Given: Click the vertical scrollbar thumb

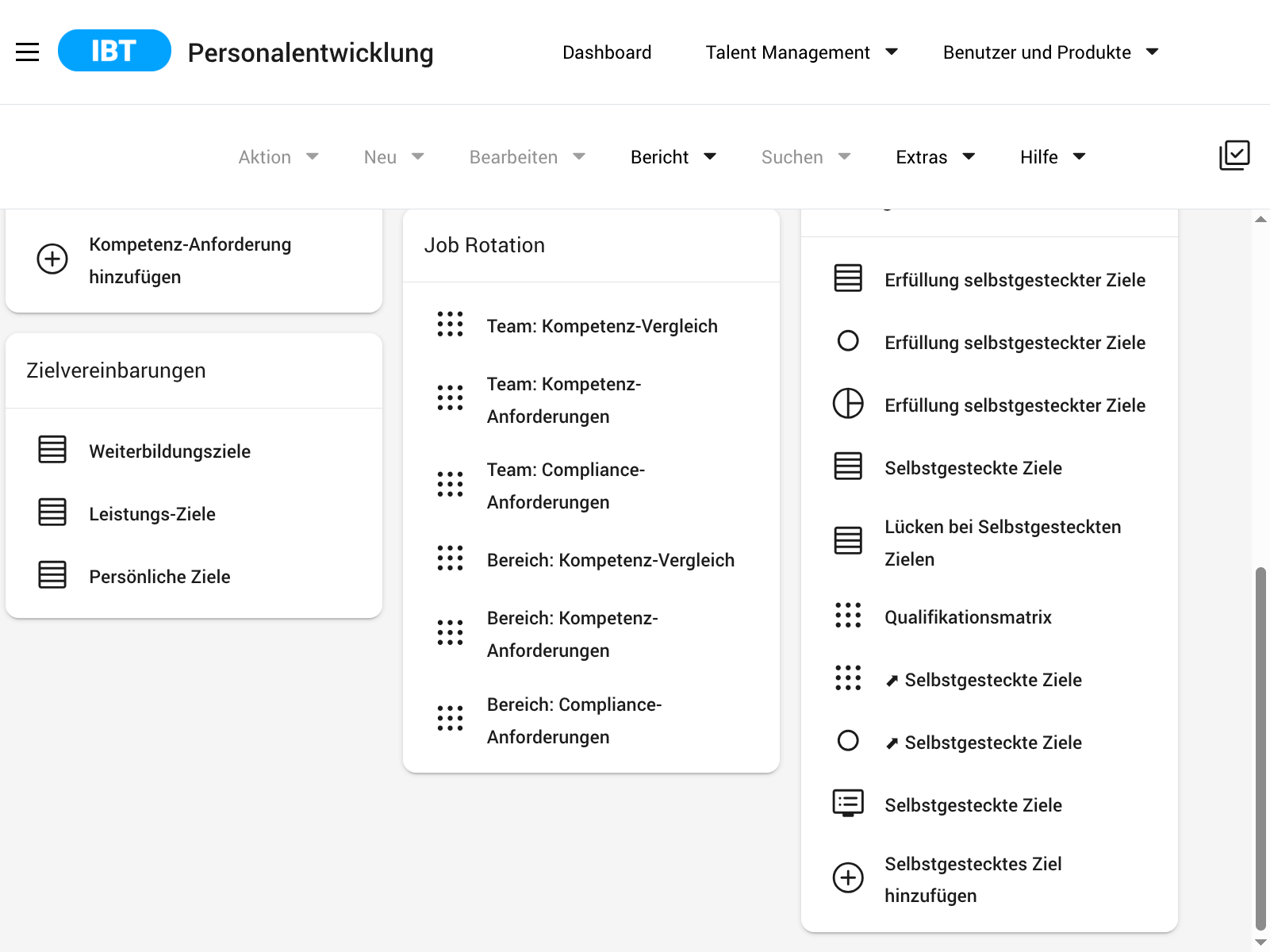Looking at the screenshot, I should [1260, 748].
